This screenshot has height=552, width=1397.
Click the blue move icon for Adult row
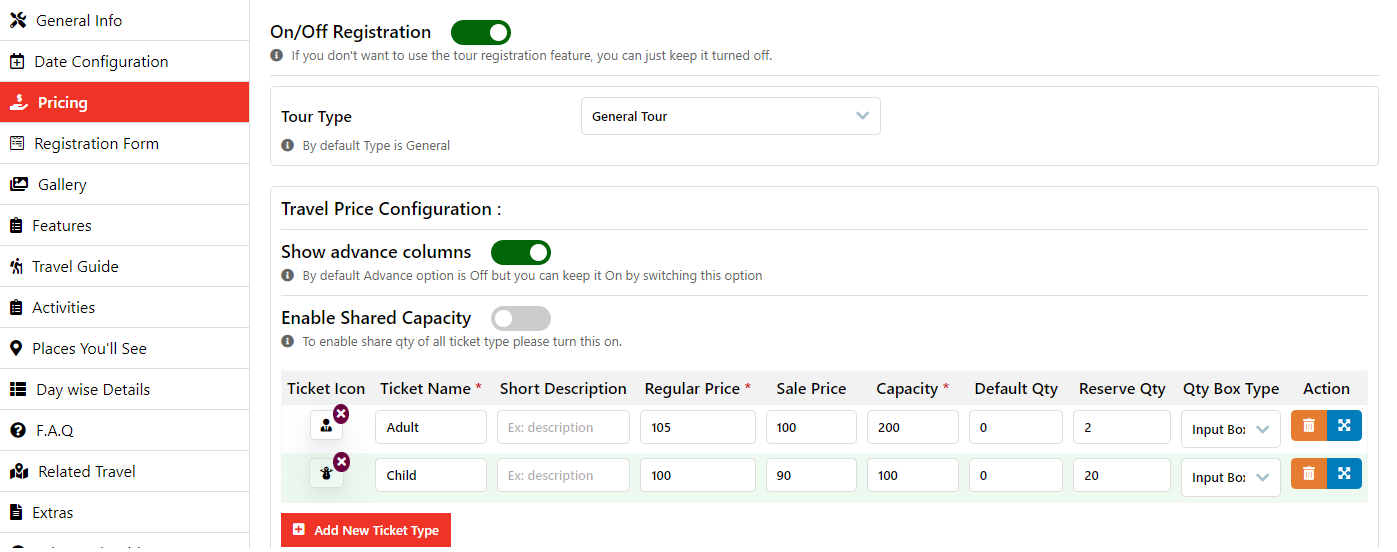(1344, 426)
